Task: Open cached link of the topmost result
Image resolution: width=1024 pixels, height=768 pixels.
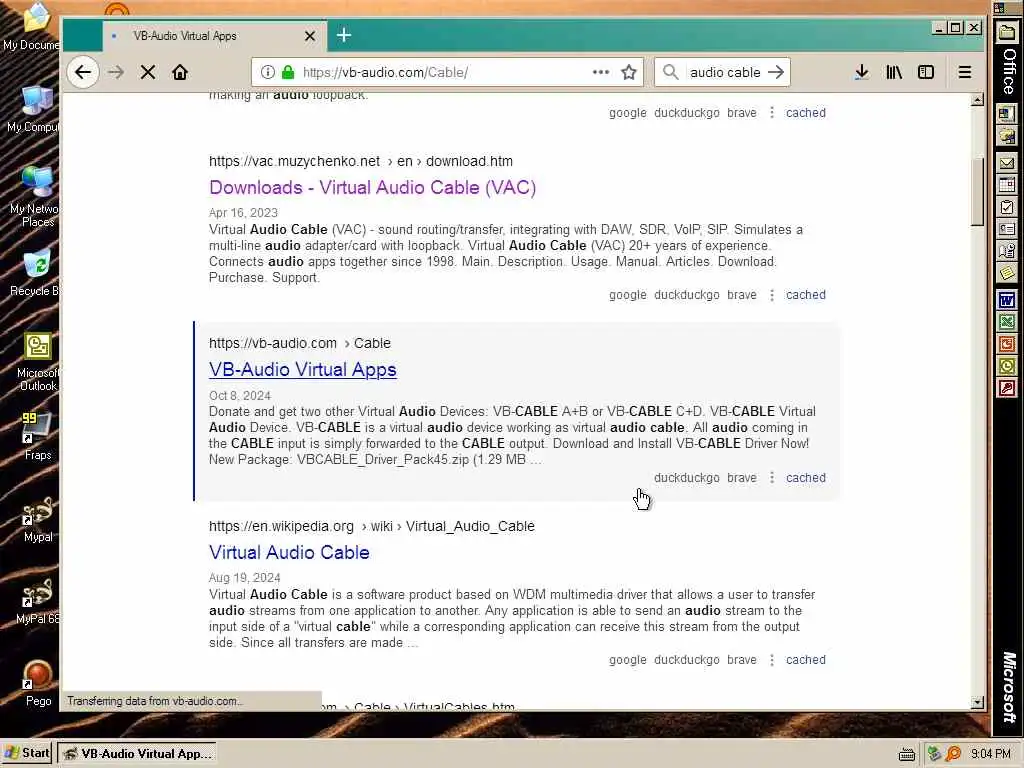Action: pos(806,112)
